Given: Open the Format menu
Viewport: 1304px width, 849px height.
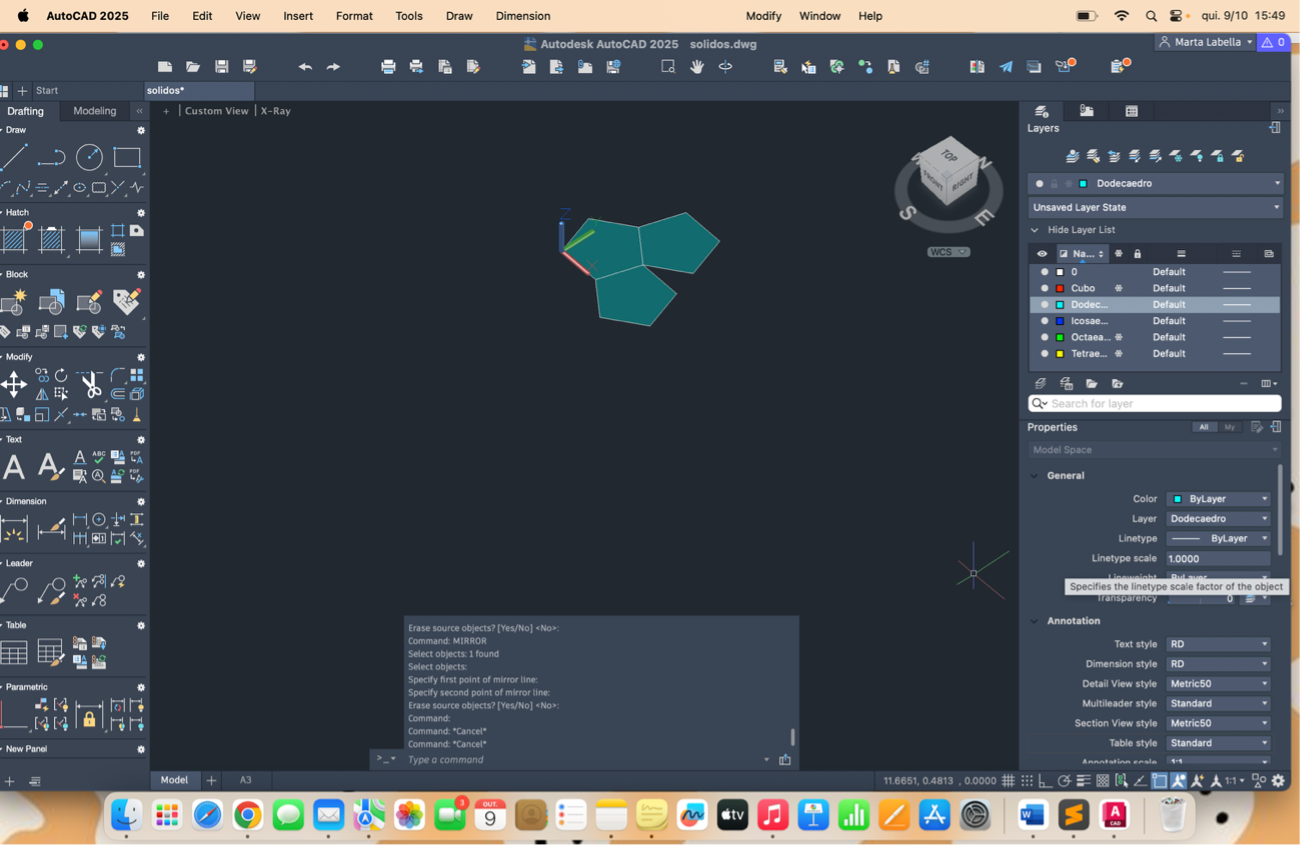Looking at the screenshot, I should (355, 16).
